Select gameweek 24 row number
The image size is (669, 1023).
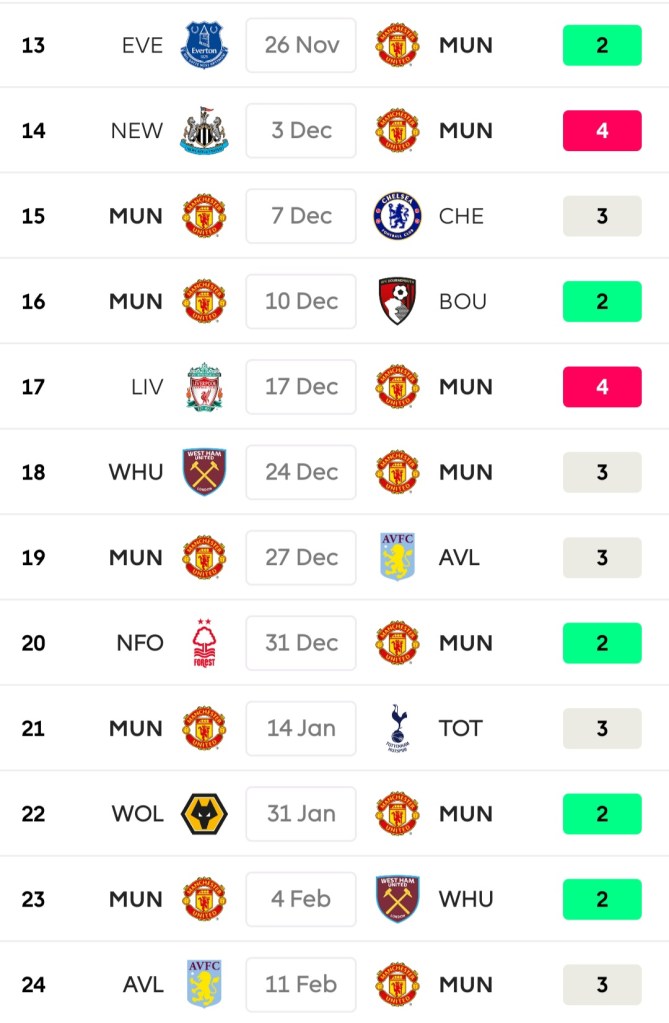click(x=34, y=985)
